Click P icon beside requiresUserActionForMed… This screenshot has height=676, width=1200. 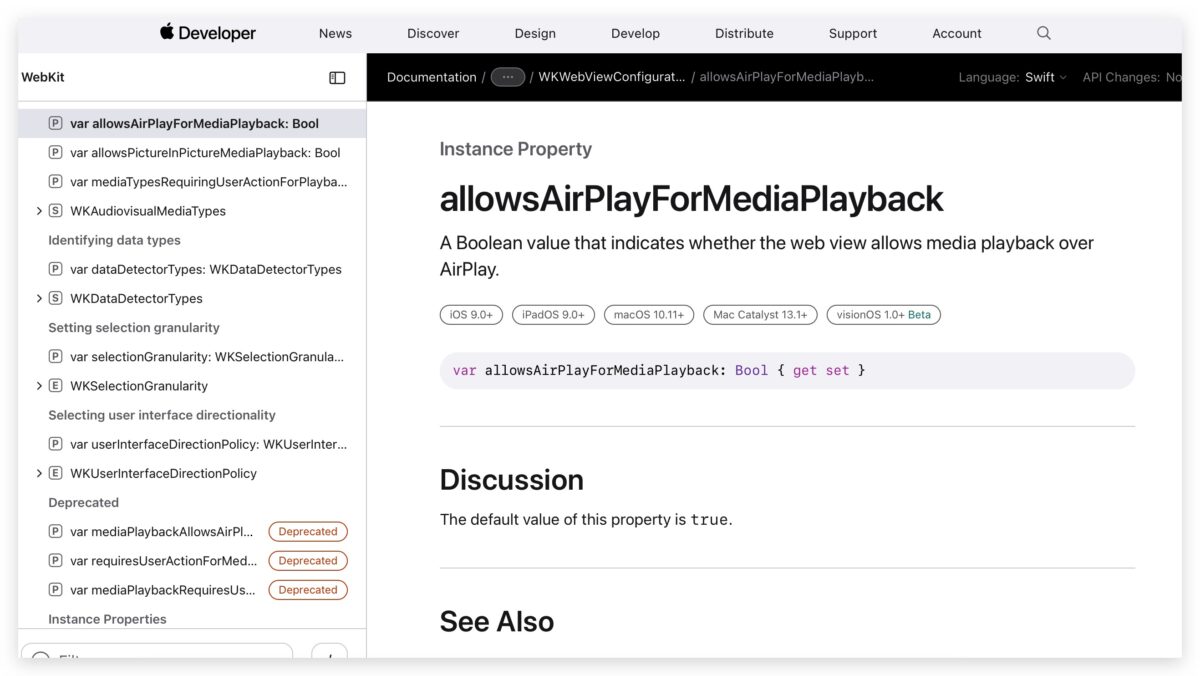tap(56, 561)
